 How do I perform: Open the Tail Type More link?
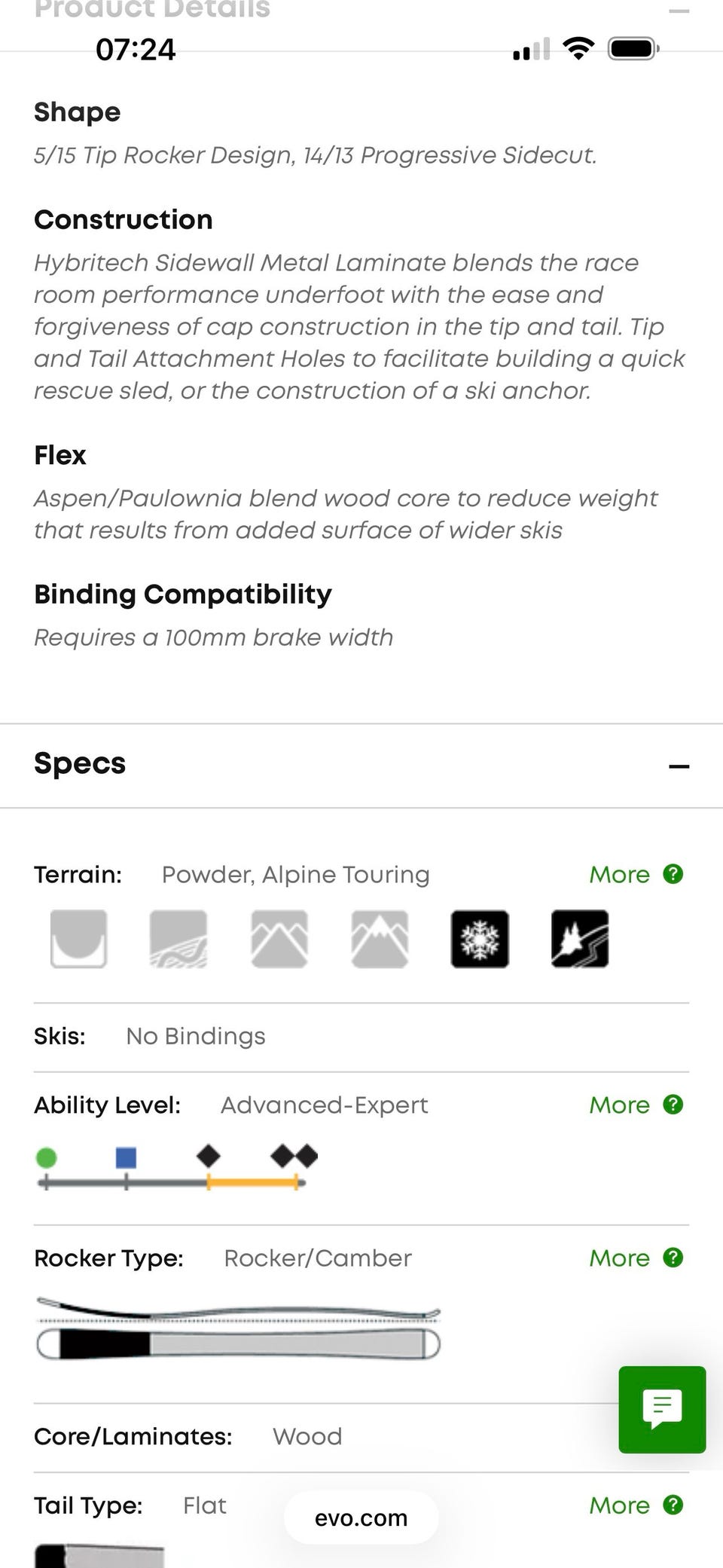(x=619, y=1505)
